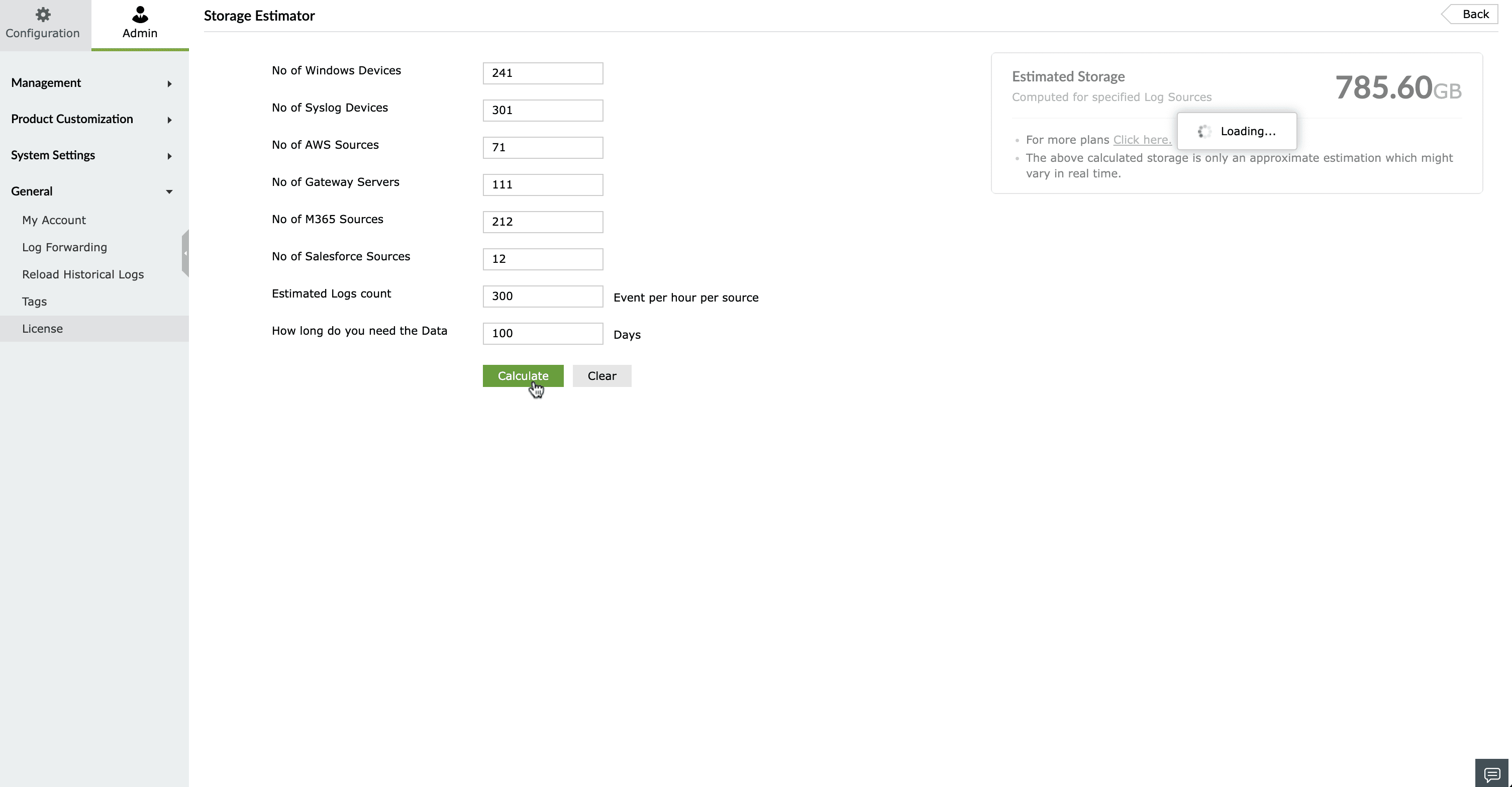Open the chat support icon
Screen dimensions: 1512x787
1491,774
